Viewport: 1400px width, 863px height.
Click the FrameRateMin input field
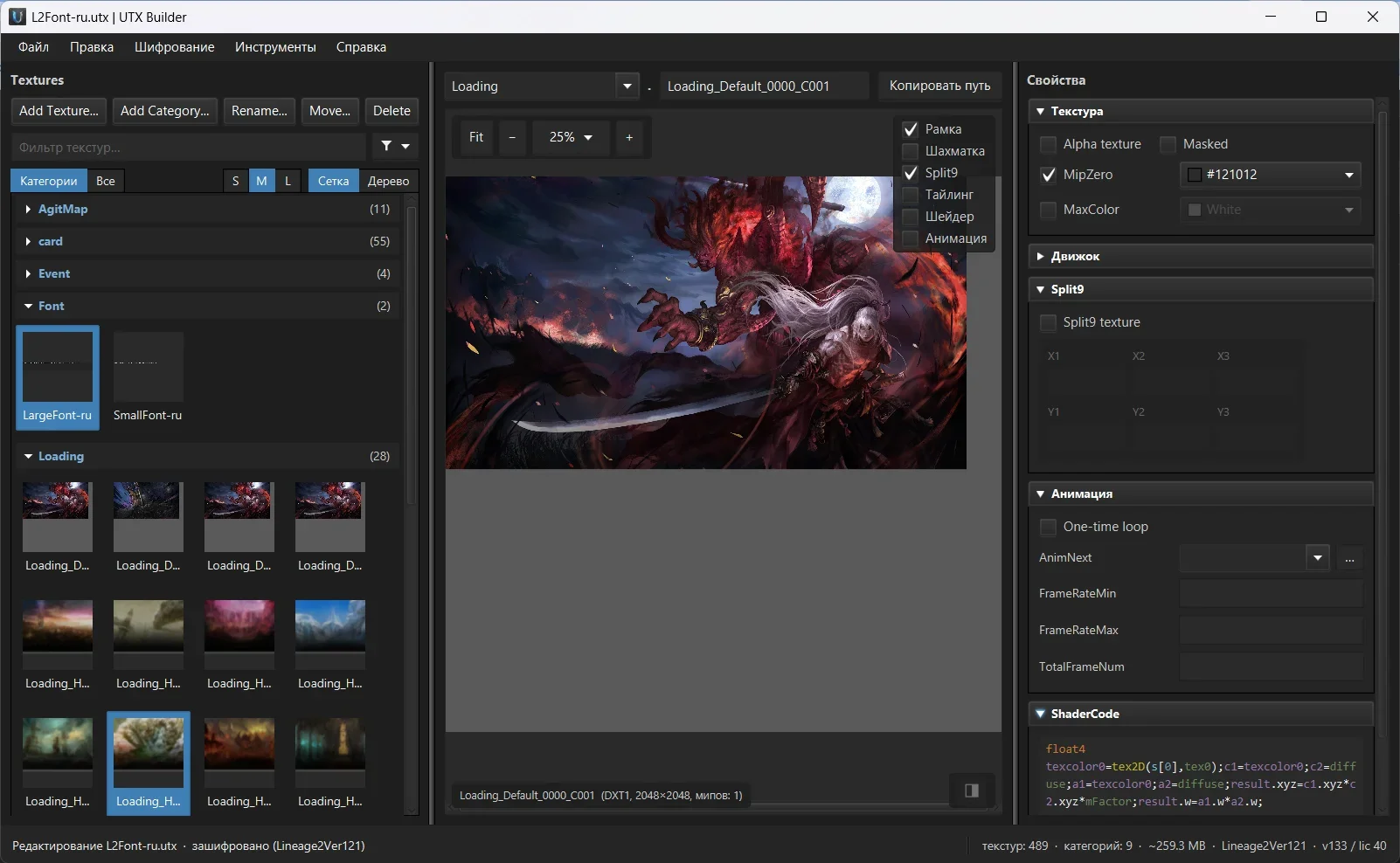(x=1271, y=593)
